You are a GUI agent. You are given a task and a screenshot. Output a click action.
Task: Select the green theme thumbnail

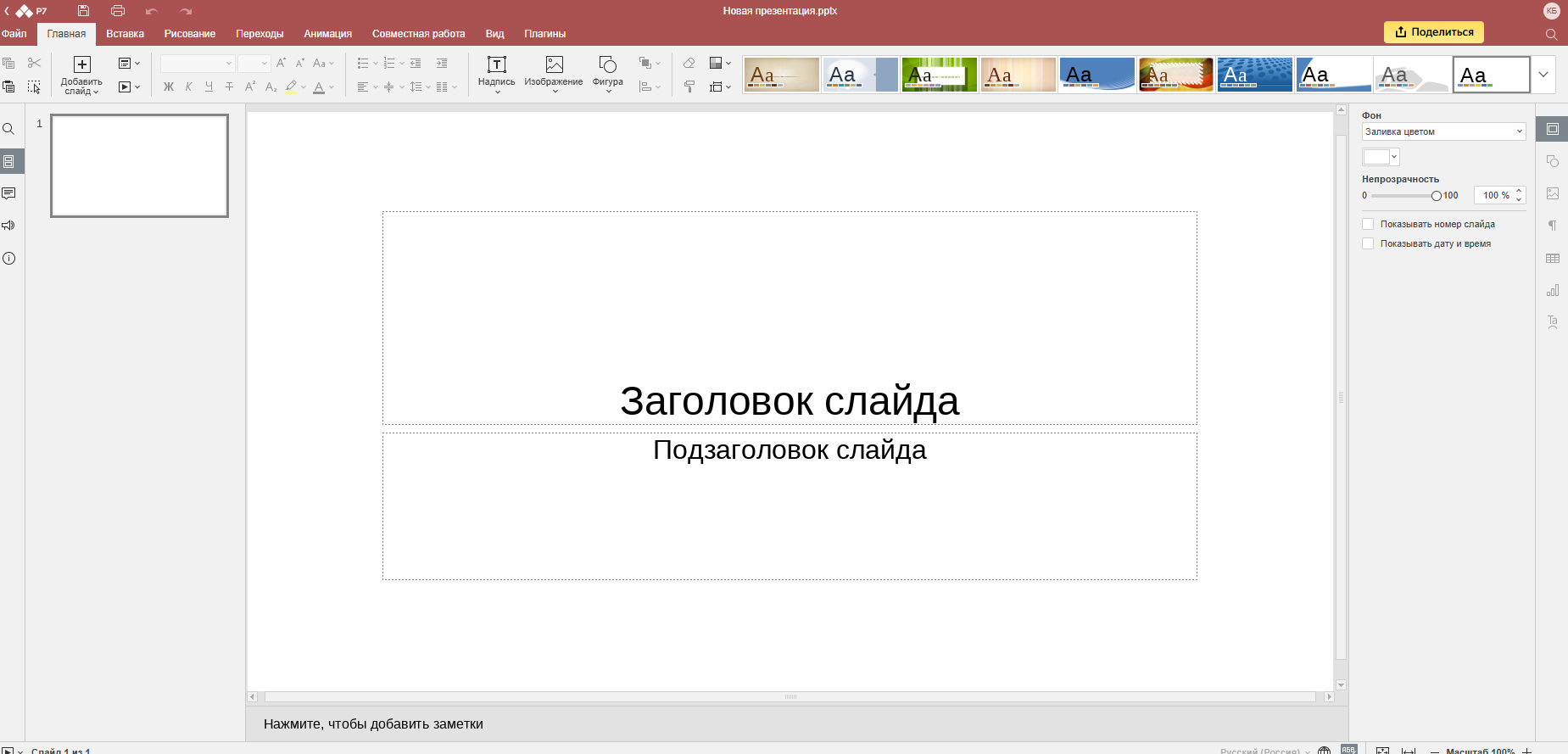coord(940,75)
